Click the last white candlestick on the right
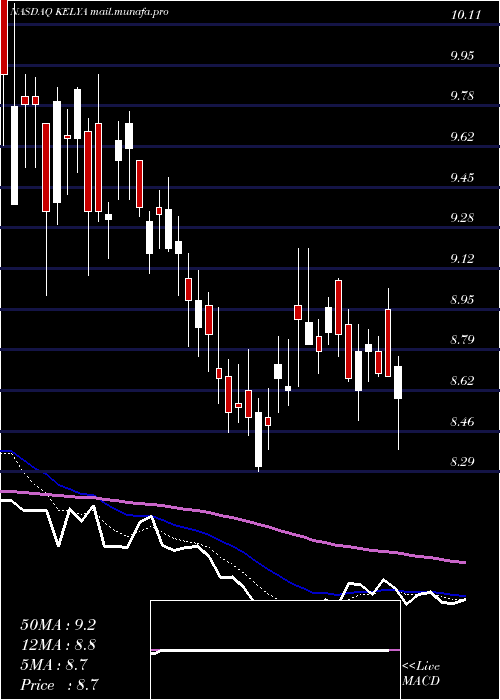This screenshot has height=700, width=500. click(398, 382)
